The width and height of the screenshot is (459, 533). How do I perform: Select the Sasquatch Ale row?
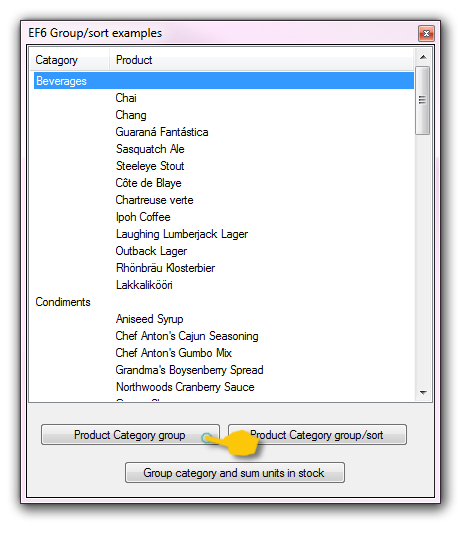pyautogui.click(x=224, y=149)
